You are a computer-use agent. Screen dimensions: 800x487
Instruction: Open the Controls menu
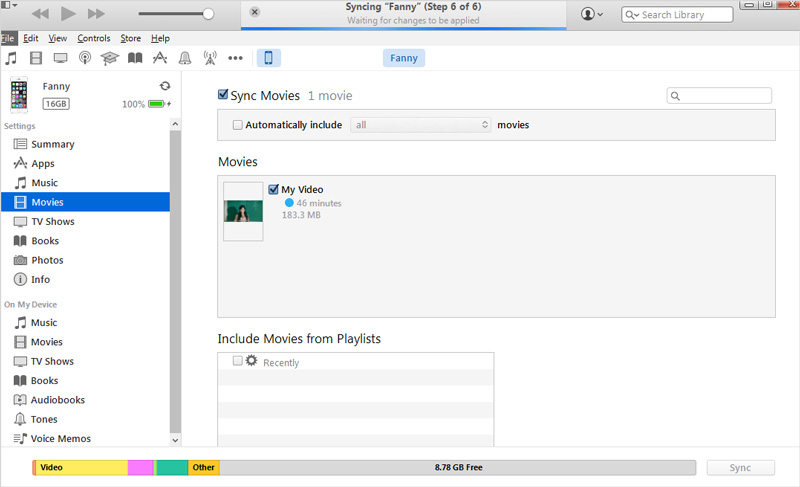(x=93, y=38)
